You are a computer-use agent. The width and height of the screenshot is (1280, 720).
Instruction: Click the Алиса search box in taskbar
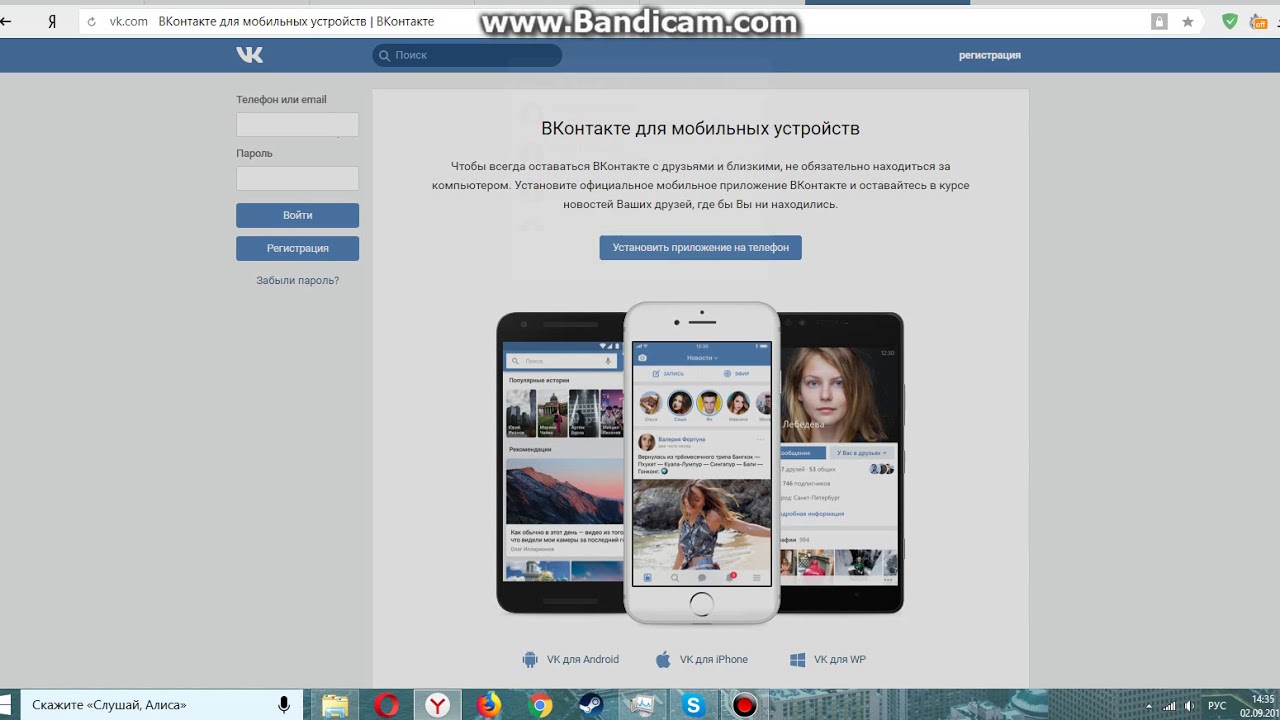160,705
